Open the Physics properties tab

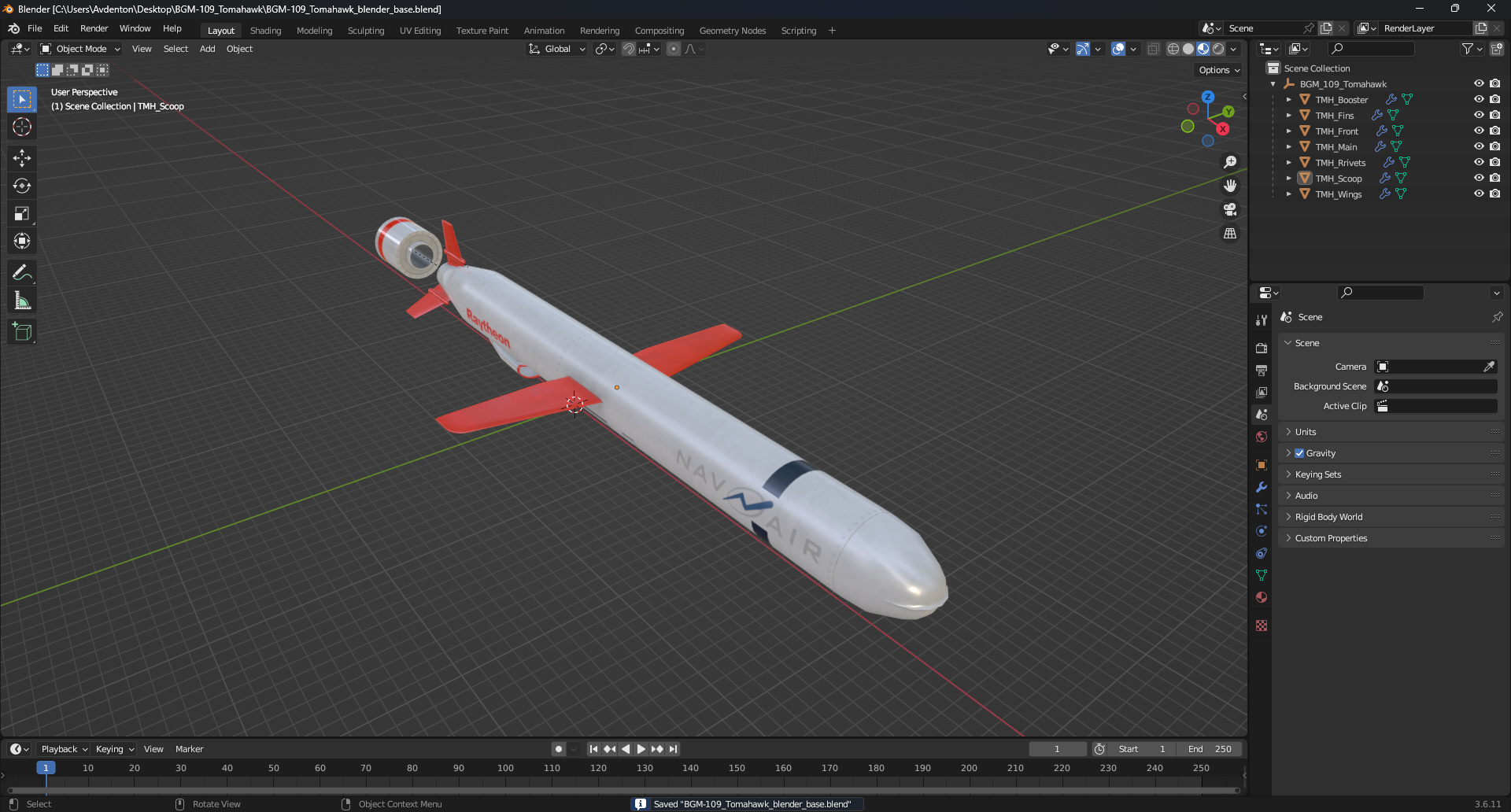[1262, 531]
